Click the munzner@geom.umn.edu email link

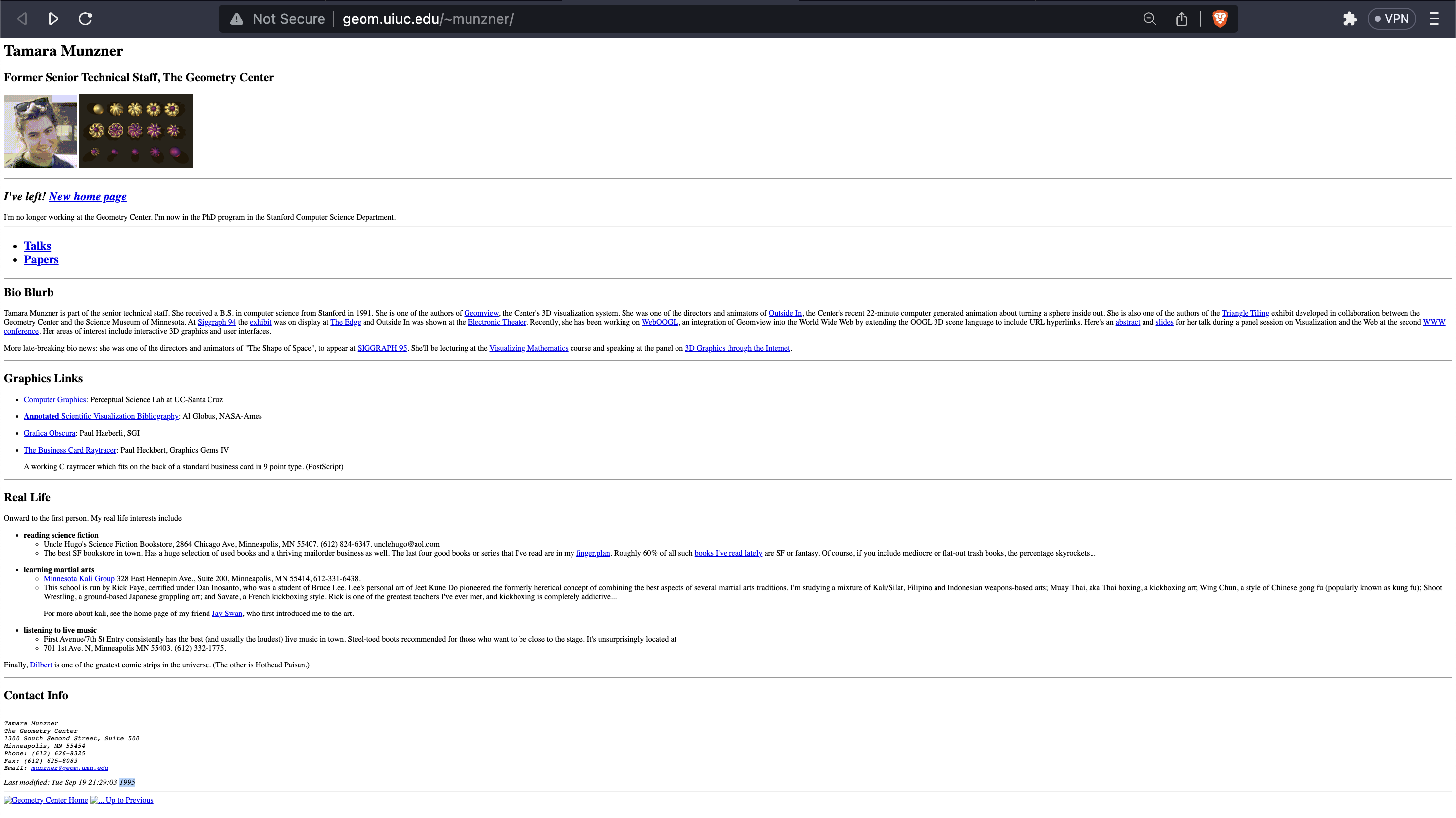click(69, 767)
